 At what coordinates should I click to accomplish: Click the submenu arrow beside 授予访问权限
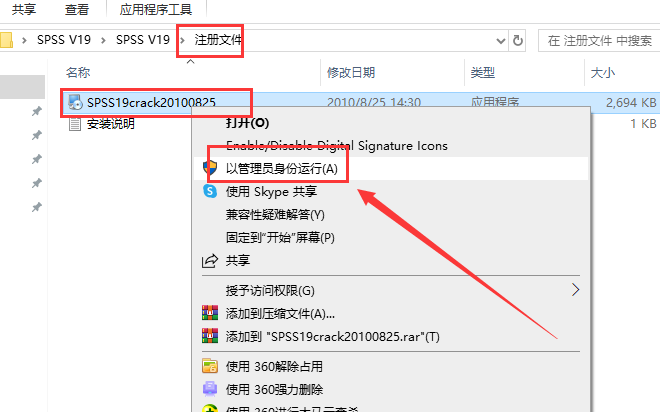pos(575,290)
